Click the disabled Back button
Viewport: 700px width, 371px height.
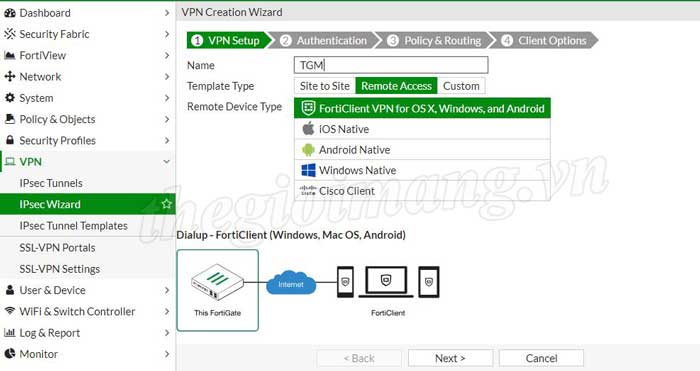click(359, 358)
